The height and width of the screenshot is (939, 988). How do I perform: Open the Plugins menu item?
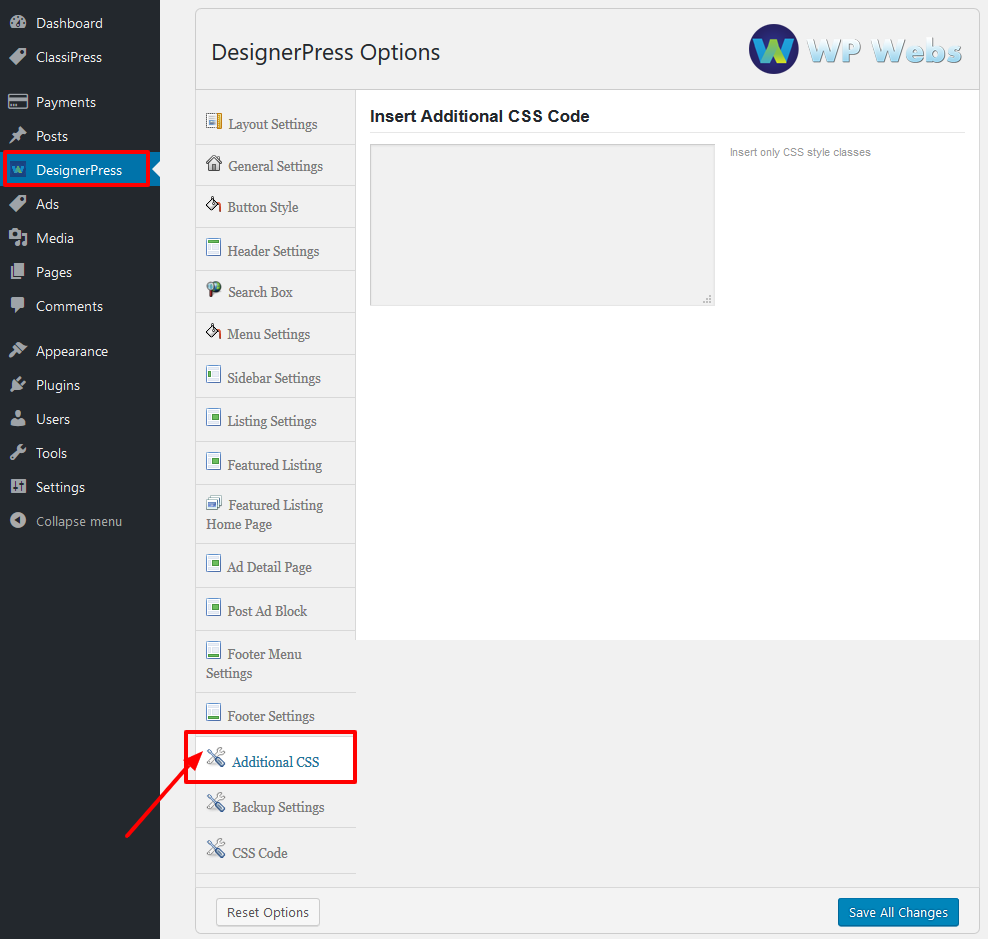click(x=80, y=385)
